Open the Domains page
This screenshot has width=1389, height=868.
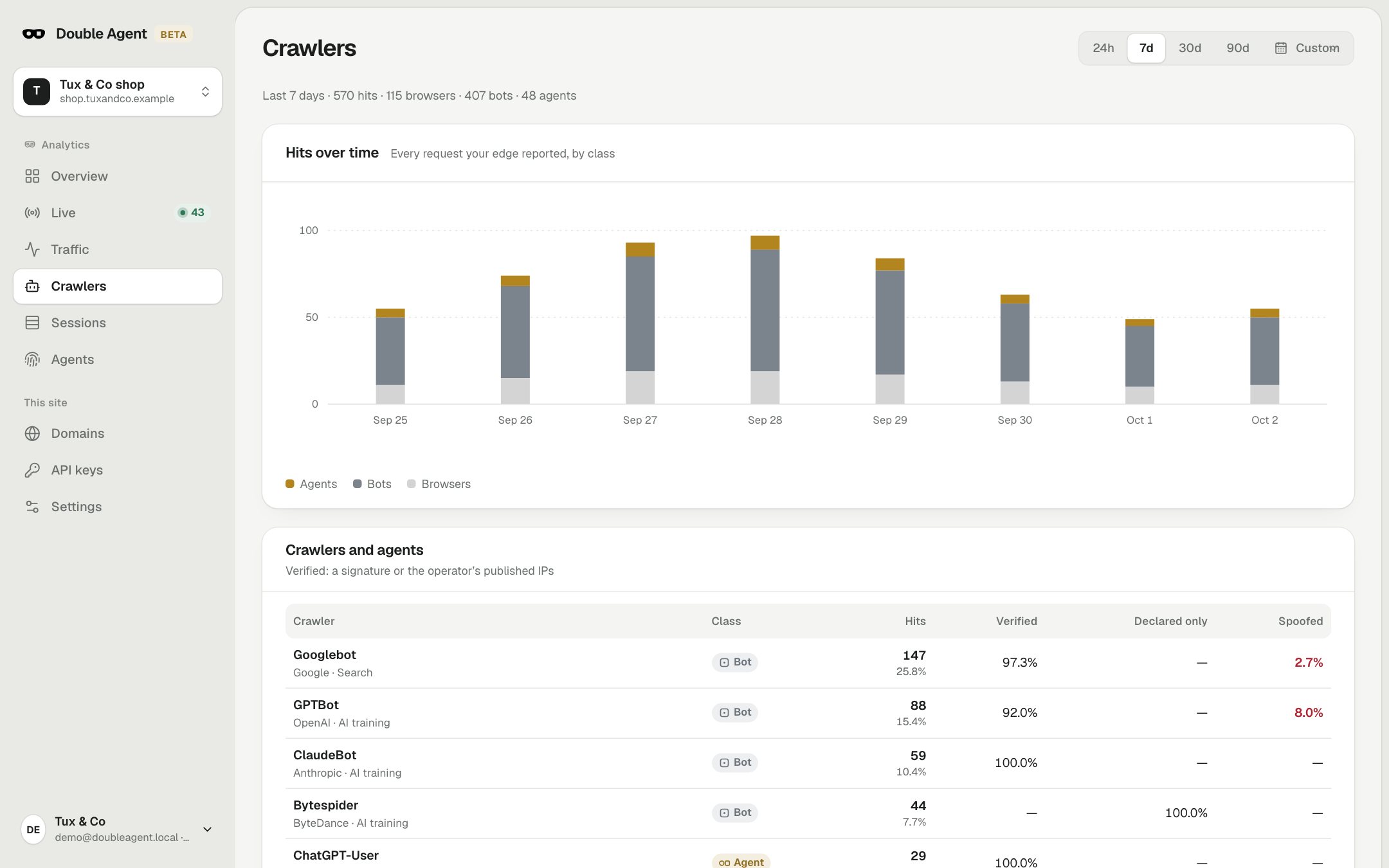(118, 433)
